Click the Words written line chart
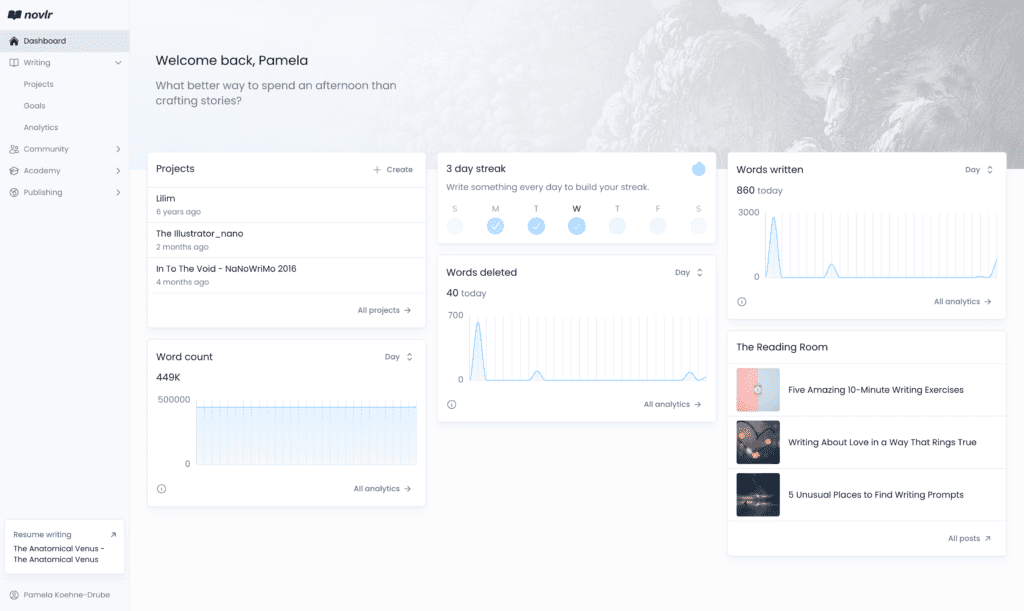The height and width of the screenshot is (611, 1024). pyautogui.click(x=882, y=245)
